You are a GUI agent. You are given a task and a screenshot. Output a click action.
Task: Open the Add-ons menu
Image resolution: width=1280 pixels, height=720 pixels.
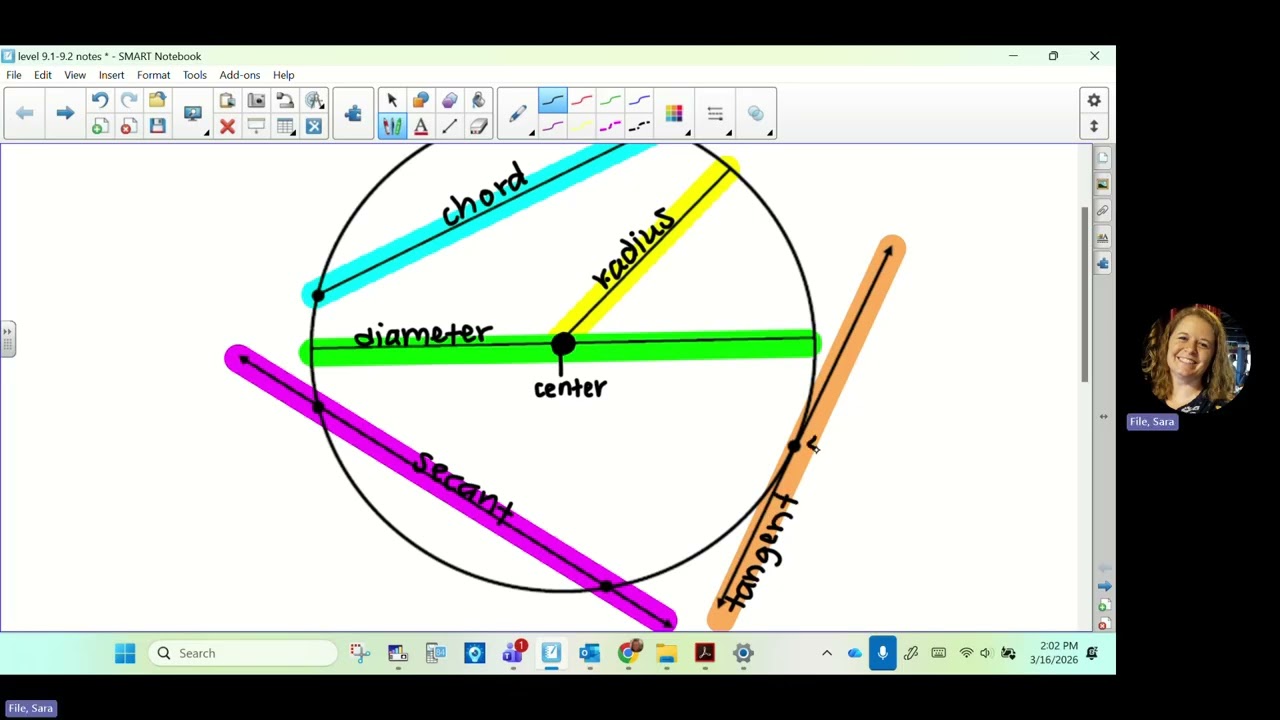(x=240, y=75)
